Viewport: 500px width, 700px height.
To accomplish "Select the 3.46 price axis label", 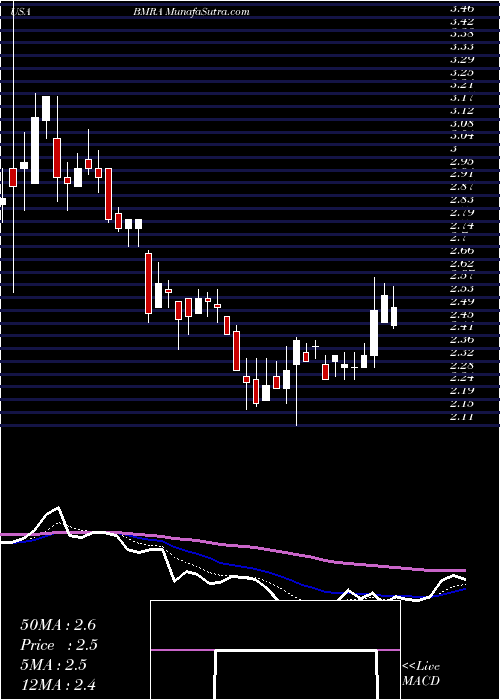I will pyautogui.click(x=461, y=8).
